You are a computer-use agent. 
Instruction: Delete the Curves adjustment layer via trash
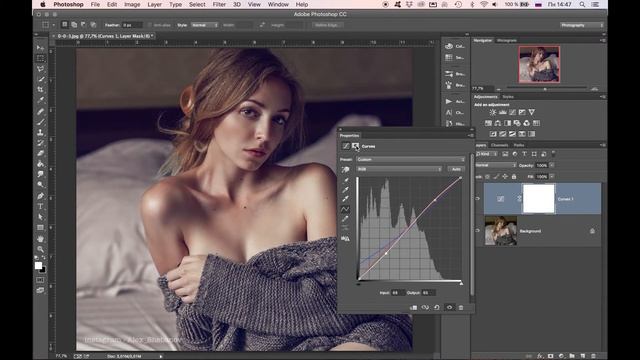coord(461,307)
